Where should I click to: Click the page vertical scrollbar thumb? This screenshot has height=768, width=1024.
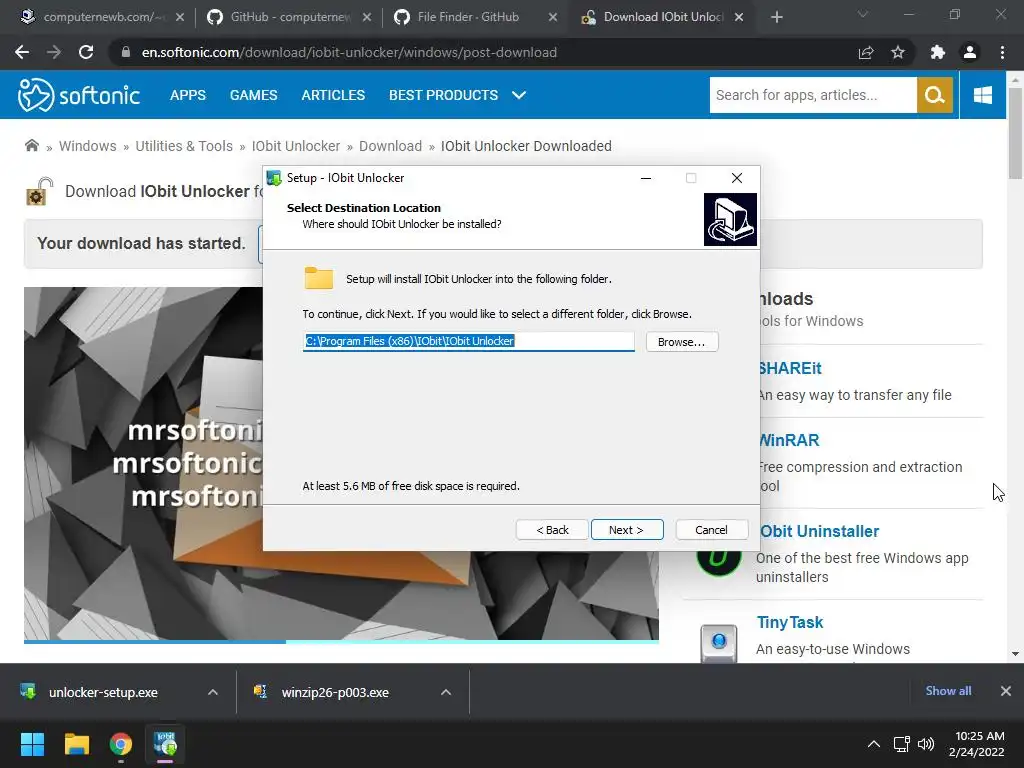point(1015,133)
